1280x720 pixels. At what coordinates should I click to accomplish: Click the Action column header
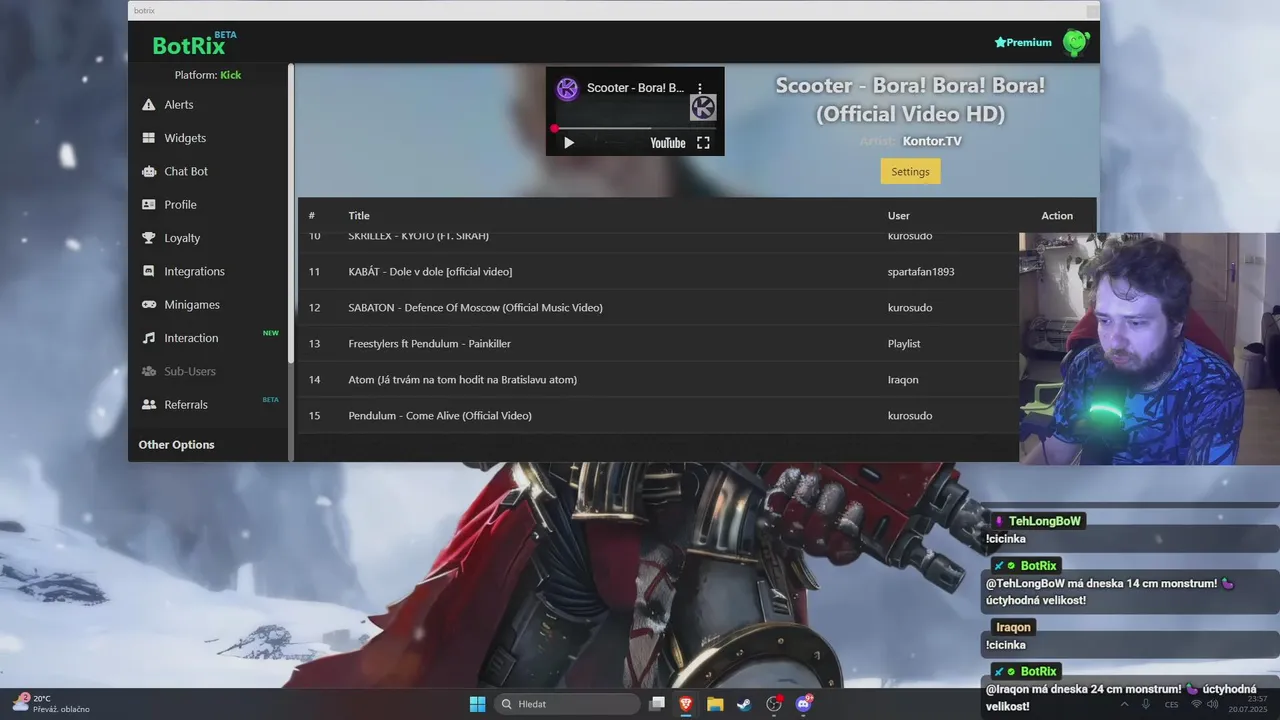point(1057,216)
